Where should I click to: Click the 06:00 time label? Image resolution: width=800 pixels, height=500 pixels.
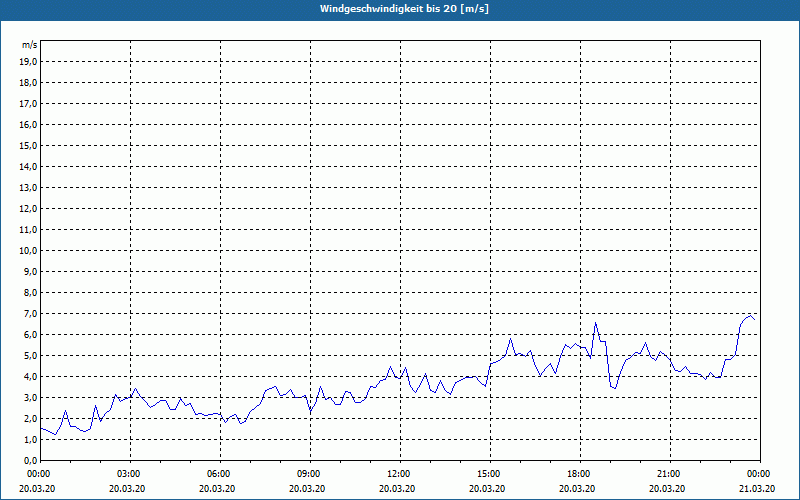(218, 474)
